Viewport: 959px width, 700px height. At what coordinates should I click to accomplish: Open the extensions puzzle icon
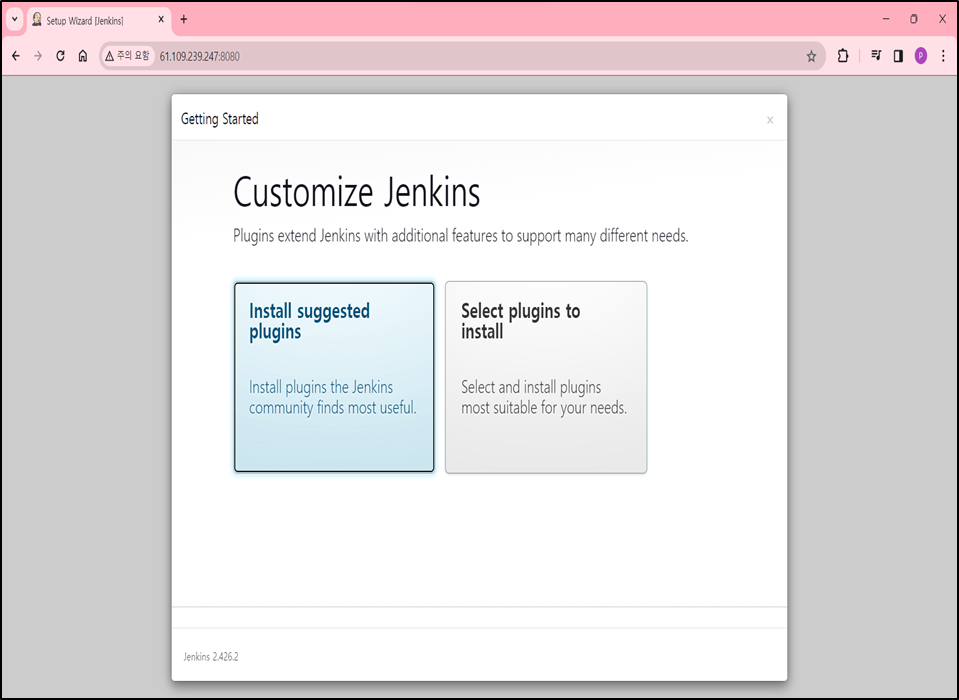point(843,56)
